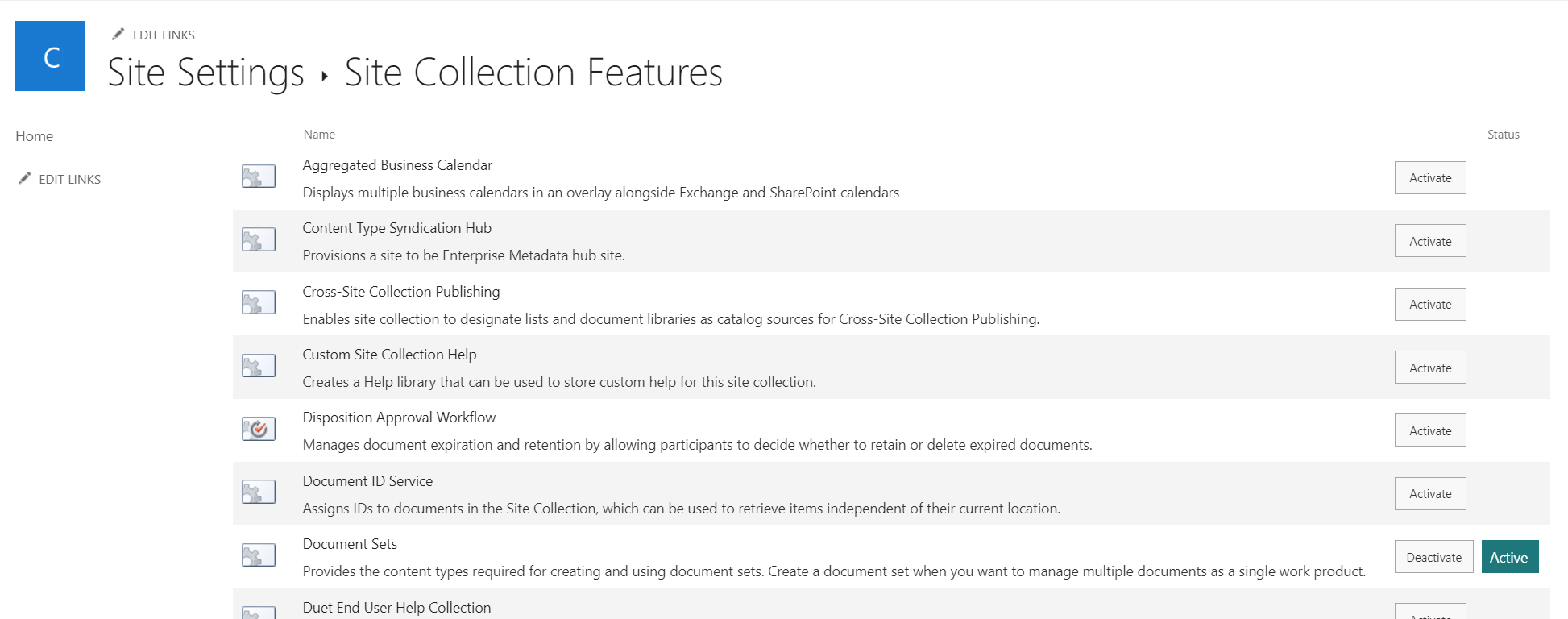The width and height of the screenshot is (1568, 619).
Task: Go to Site Settings via breadcrumb
Action: point(205,73)
